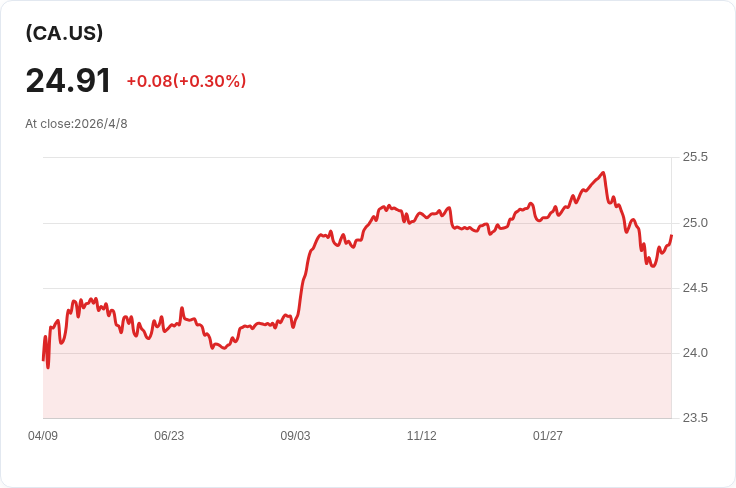The width and height of the screenshot is (736, 488).
Task: Select the 25.5 y-axis label
Action: pos(695,157)
